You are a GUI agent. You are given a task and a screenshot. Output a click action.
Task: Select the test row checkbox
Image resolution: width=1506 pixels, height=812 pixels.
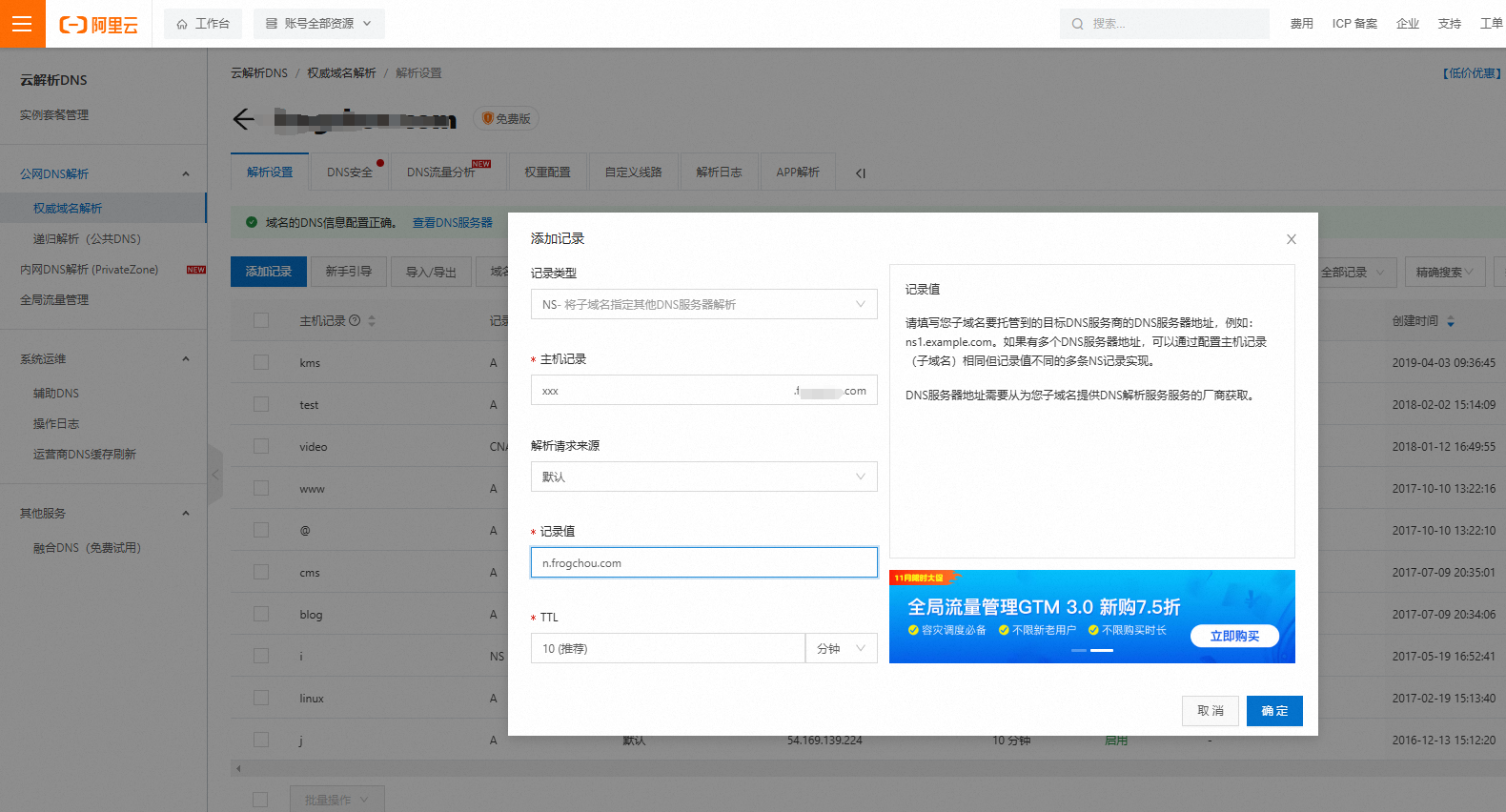tap(261, 405)
